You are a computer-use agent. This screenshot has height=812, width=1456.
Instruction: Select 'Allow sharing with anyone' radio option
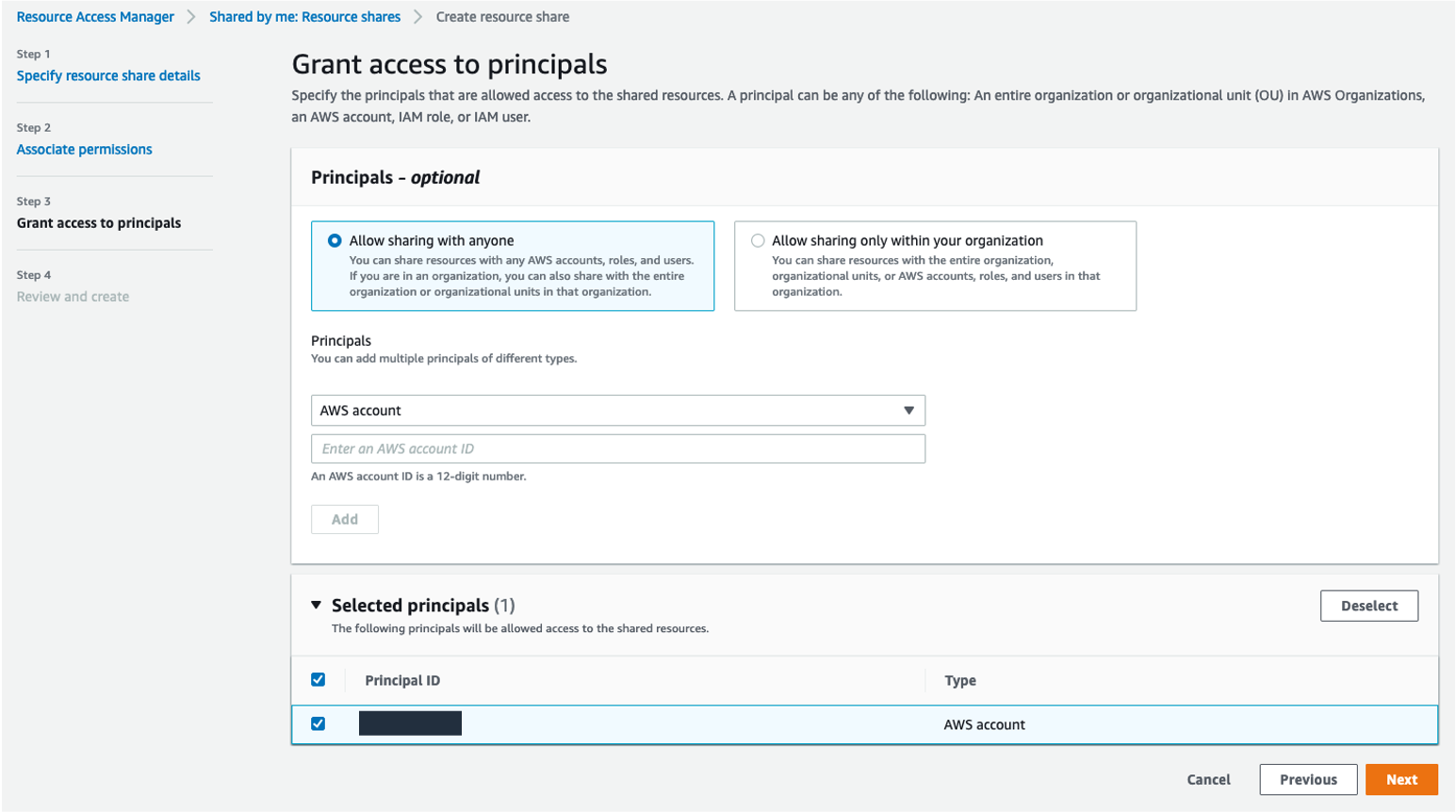335,241
